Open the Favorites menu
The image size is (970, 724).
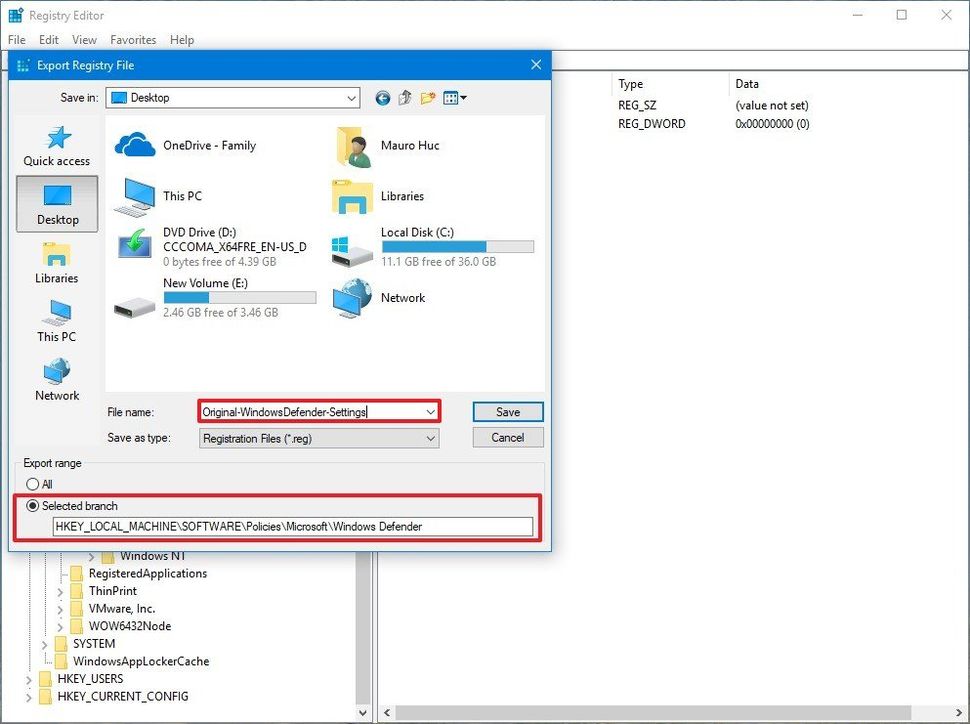[x=133, y=40]
